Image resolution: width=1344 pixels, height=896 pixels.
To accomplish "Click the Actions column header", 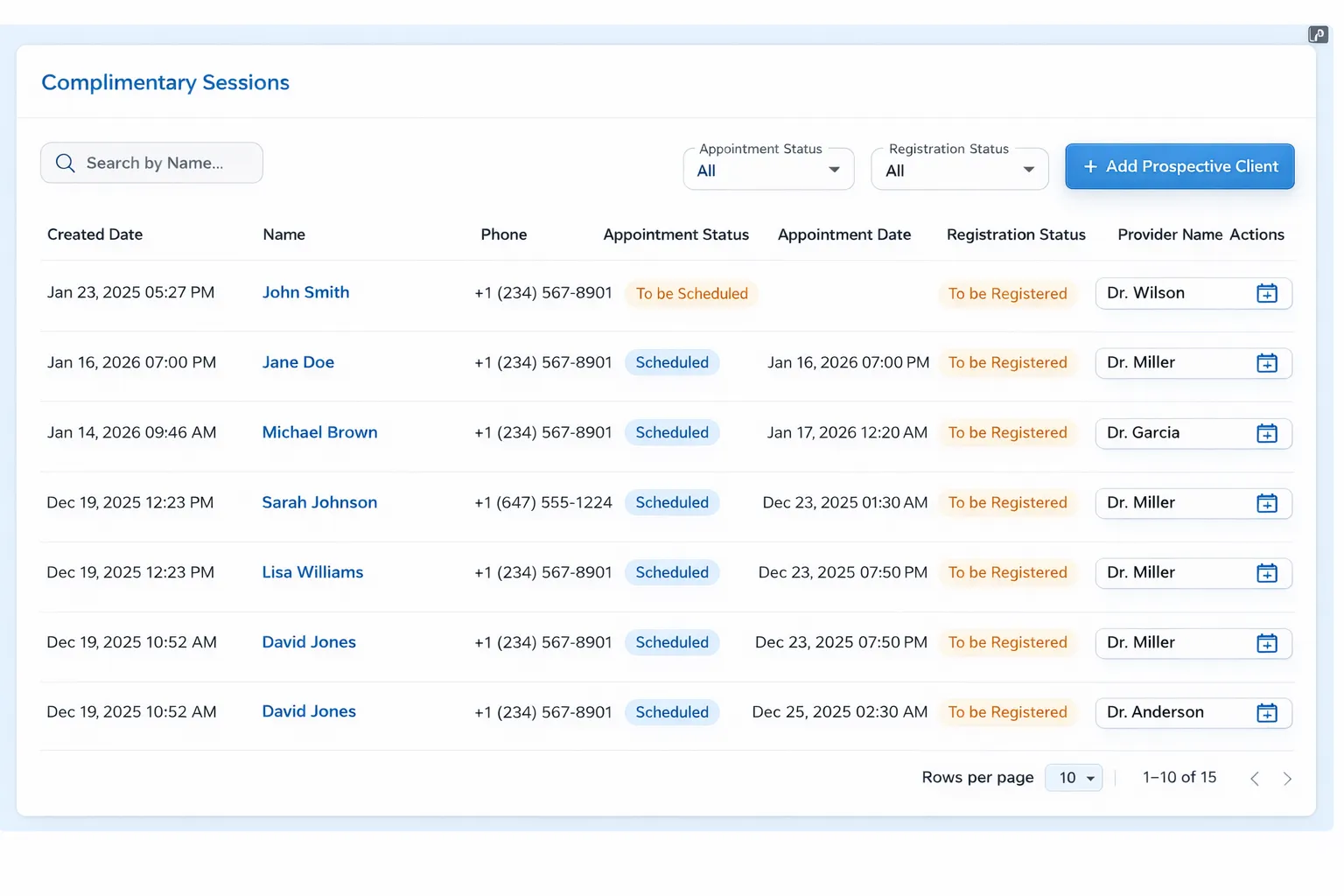I will (1256, 234).
